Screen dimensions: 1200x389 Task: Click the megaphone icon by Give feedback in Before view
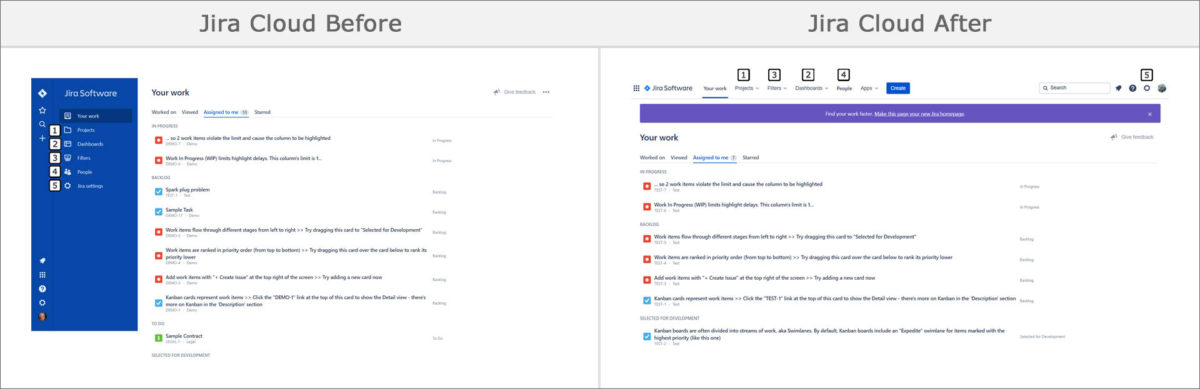pyautogui.click(x=497, y=92)
